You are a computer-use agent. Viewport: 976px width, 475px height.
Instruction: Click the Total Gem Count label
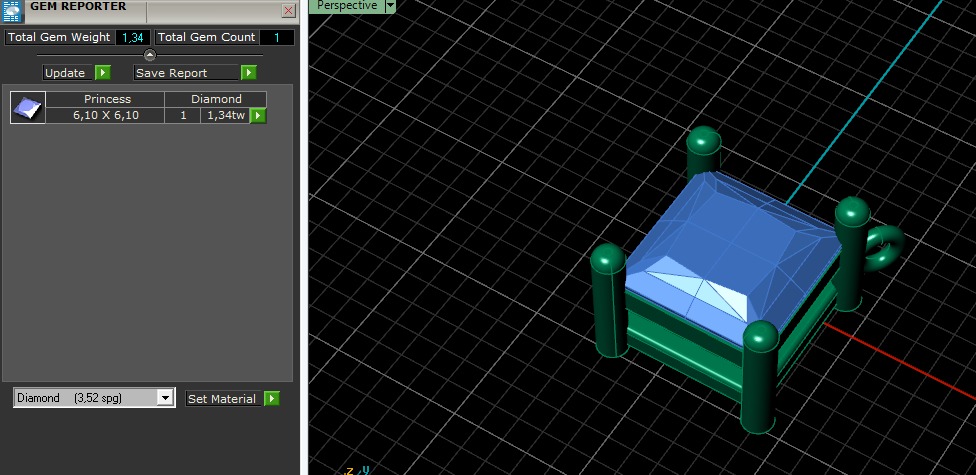pos(206,37)
